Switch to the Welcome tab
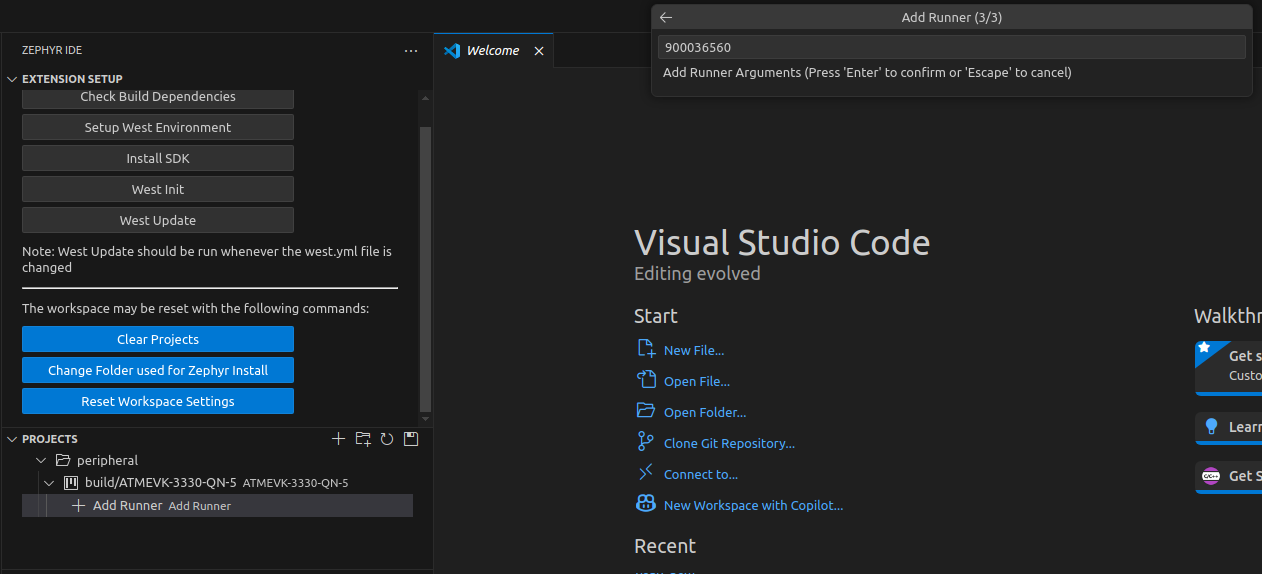 tap(493, 51)
